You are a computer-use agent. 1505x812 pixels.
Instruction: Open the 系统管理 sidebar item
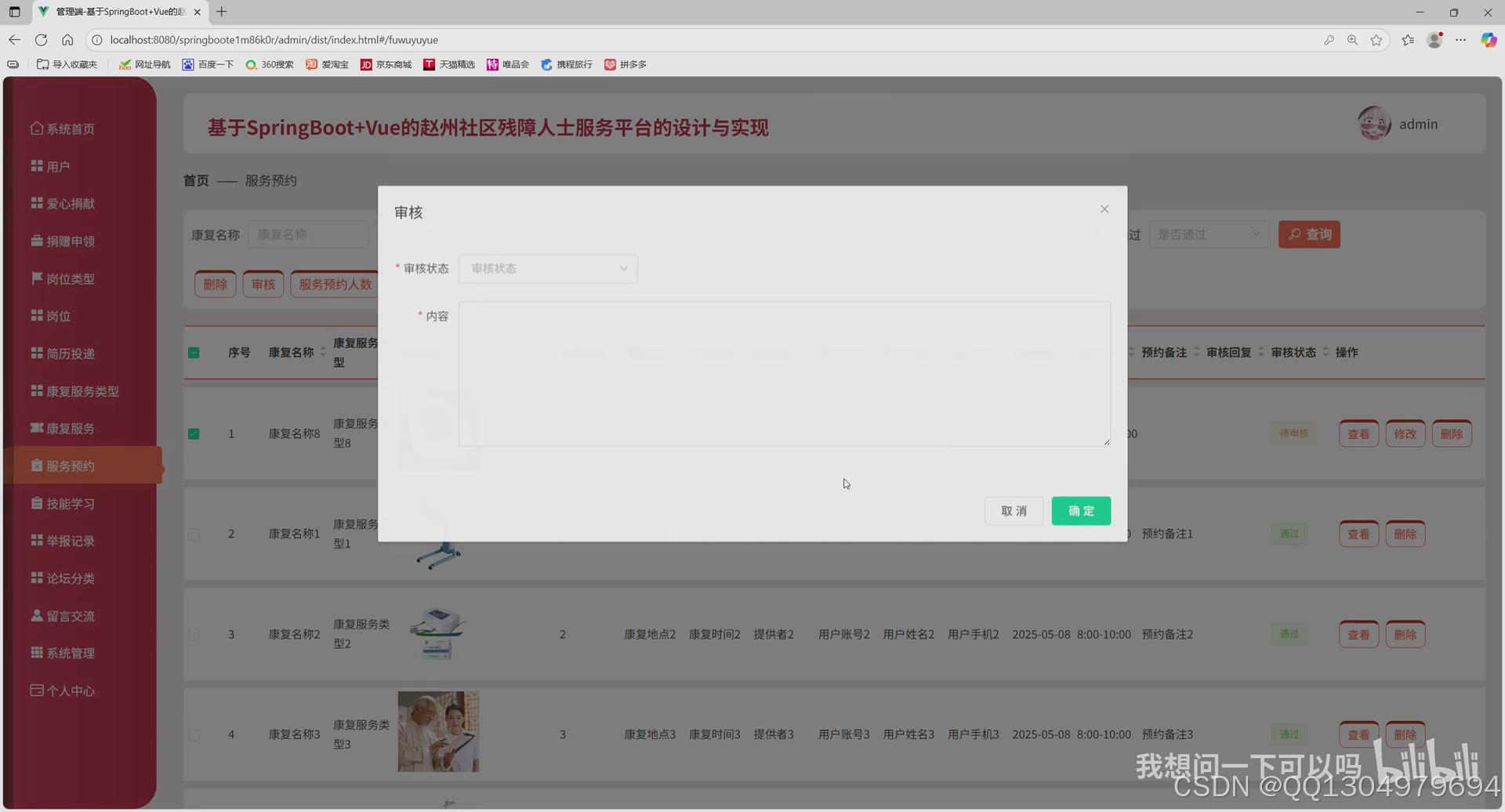point(71,653)
